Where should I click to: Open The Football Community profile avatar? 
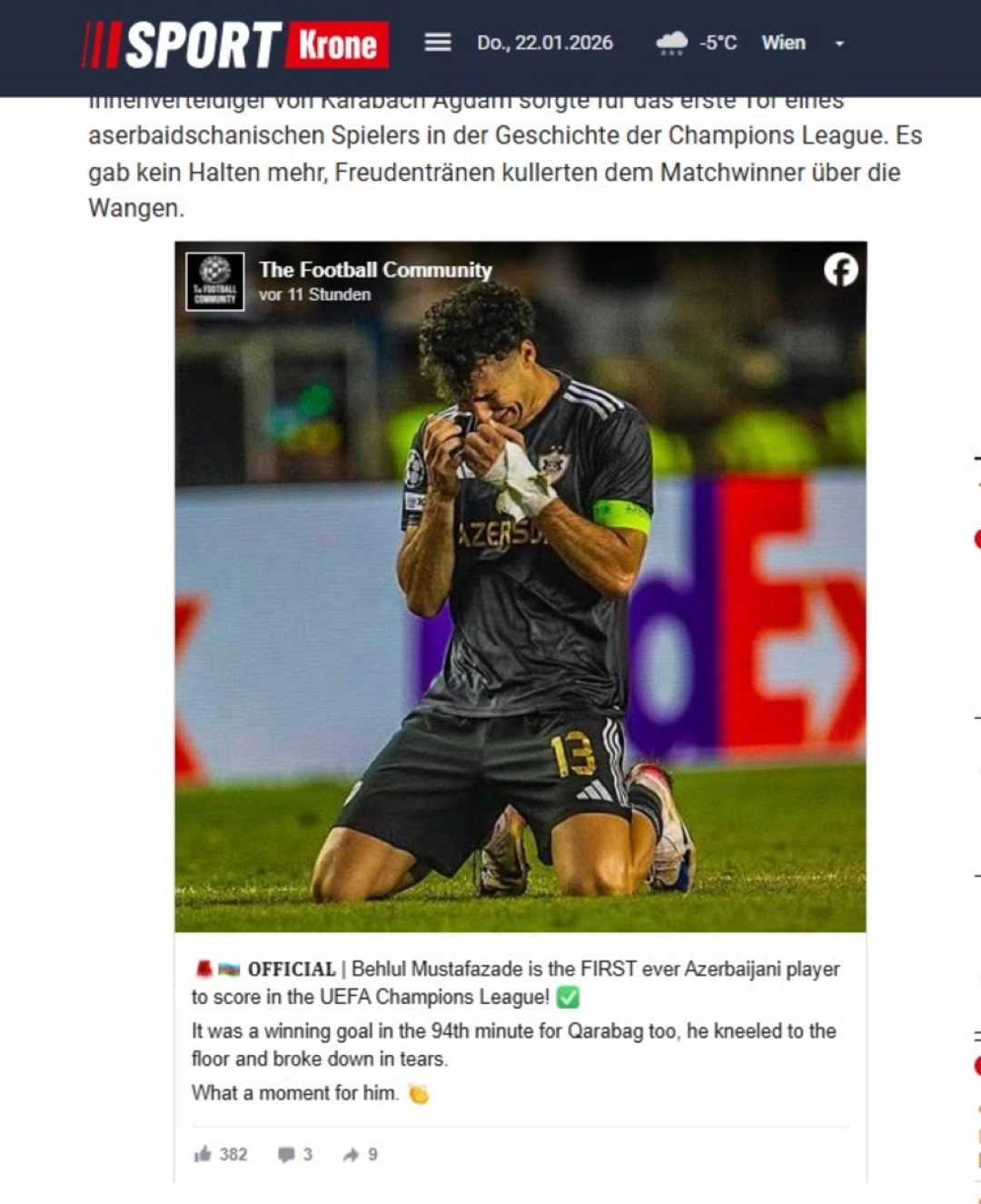tap(215, 282)
